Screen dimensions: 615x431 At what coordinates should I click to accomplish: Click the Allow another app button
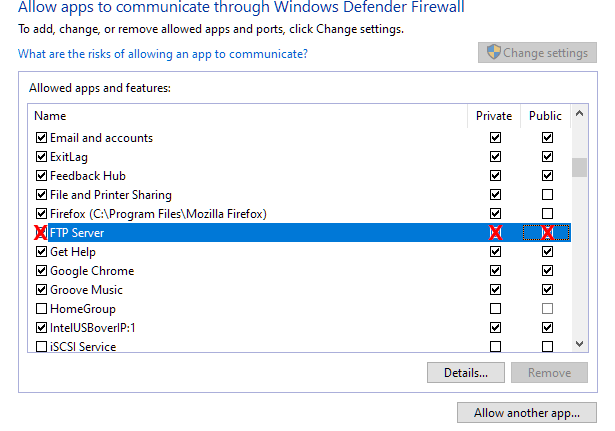click(x=526, y=413)
